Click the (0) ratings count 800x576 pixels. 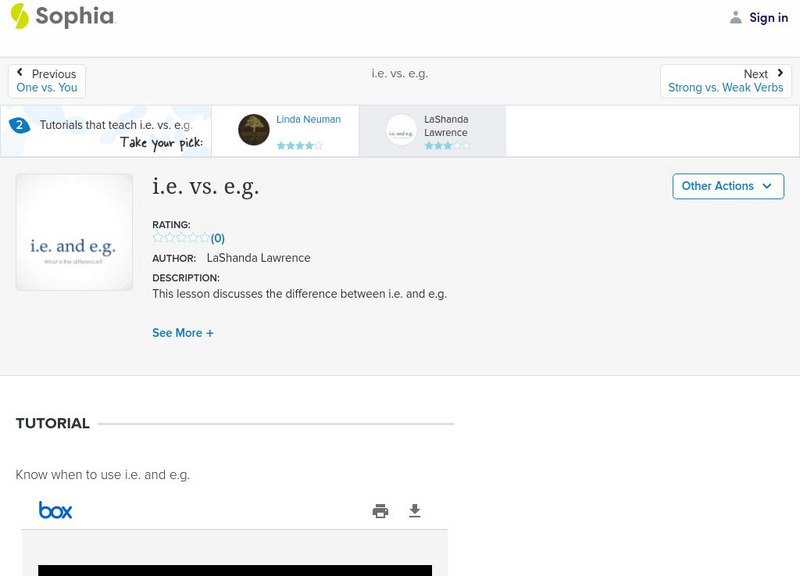tap(218, 238)
